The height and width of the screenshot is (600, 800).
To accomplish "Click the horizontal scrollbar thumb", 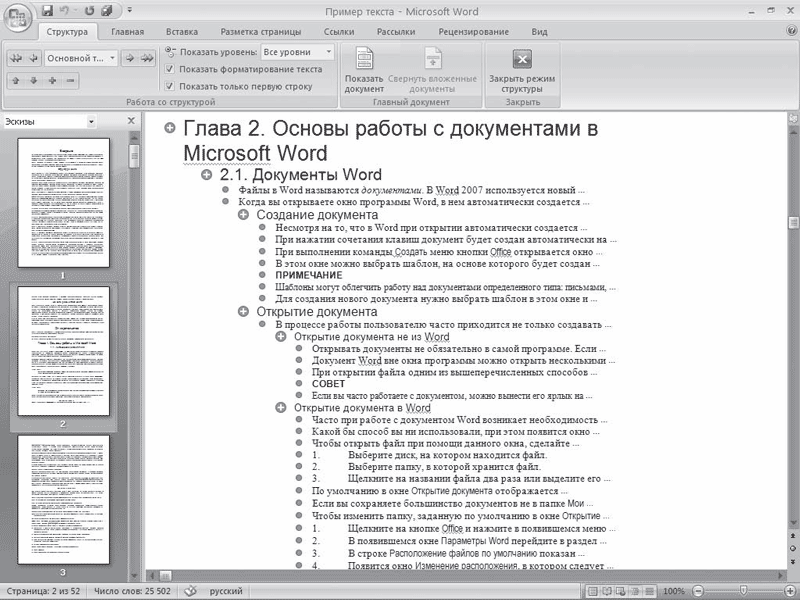I will click(x=165, y=576).
